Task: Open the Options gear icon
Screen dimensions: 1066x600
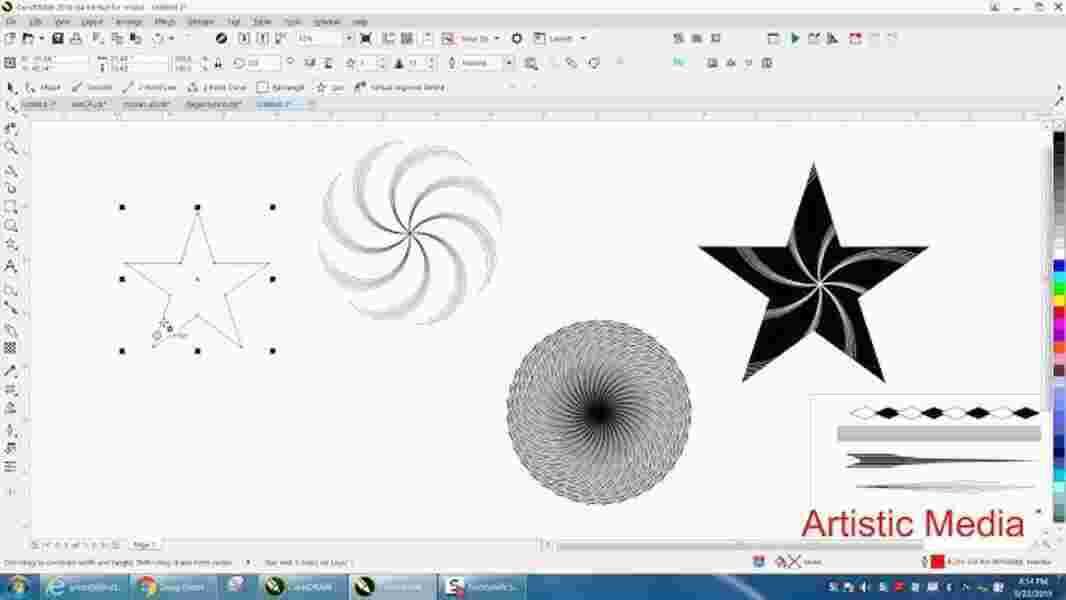Action: coord(517,39)
